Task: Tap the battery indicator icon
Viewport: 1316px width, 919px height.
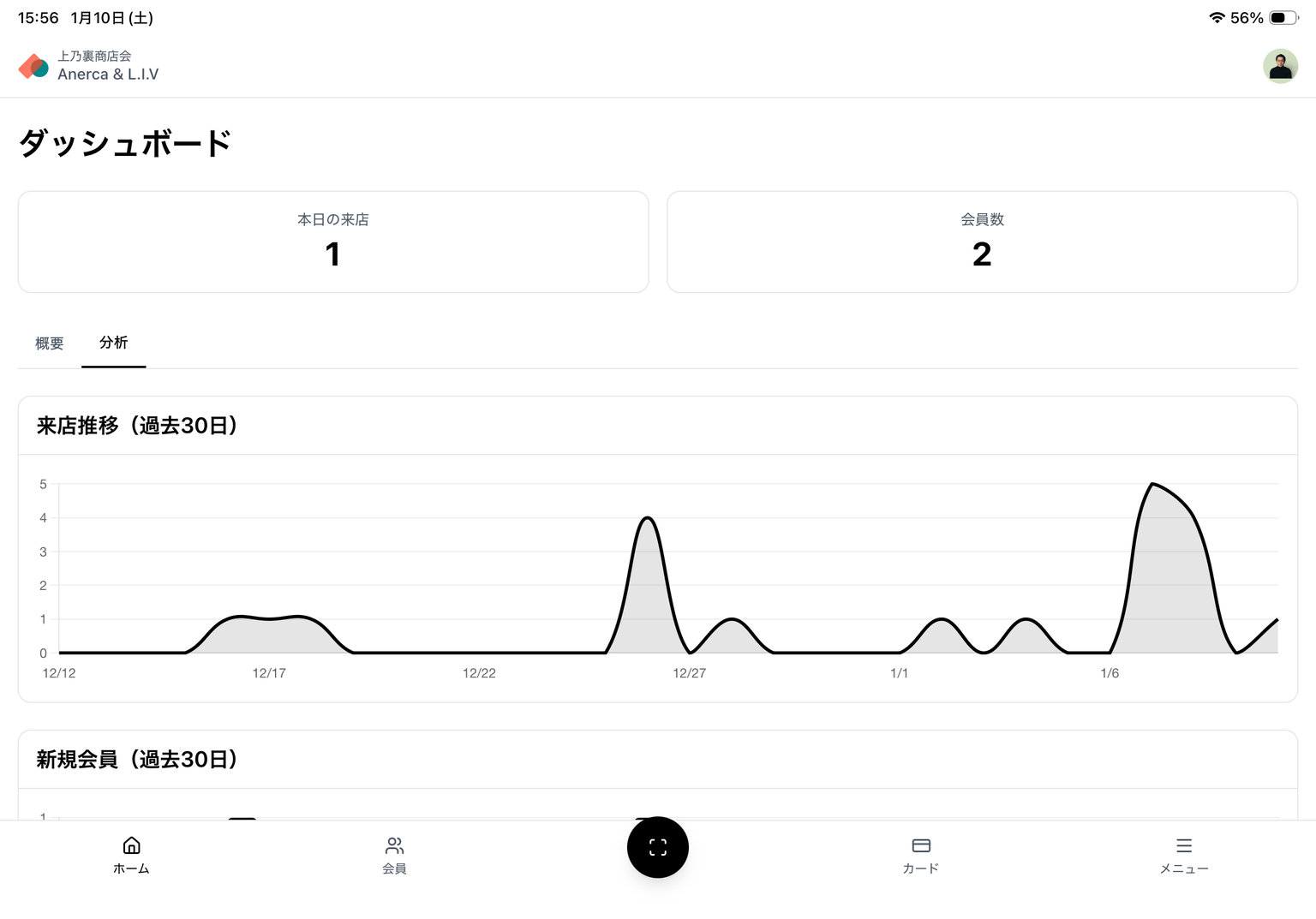Action: point(1283,18)
